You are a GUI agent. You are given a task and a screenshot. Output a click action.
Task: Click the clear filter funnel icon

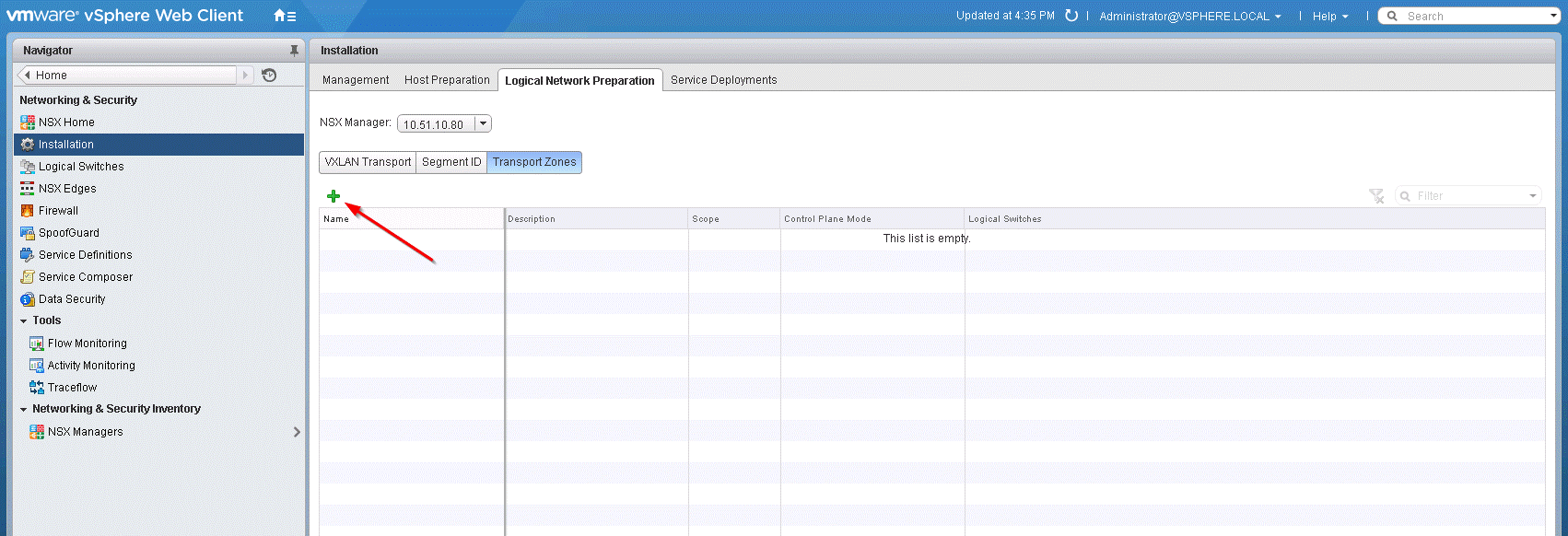click(1376, 196)
